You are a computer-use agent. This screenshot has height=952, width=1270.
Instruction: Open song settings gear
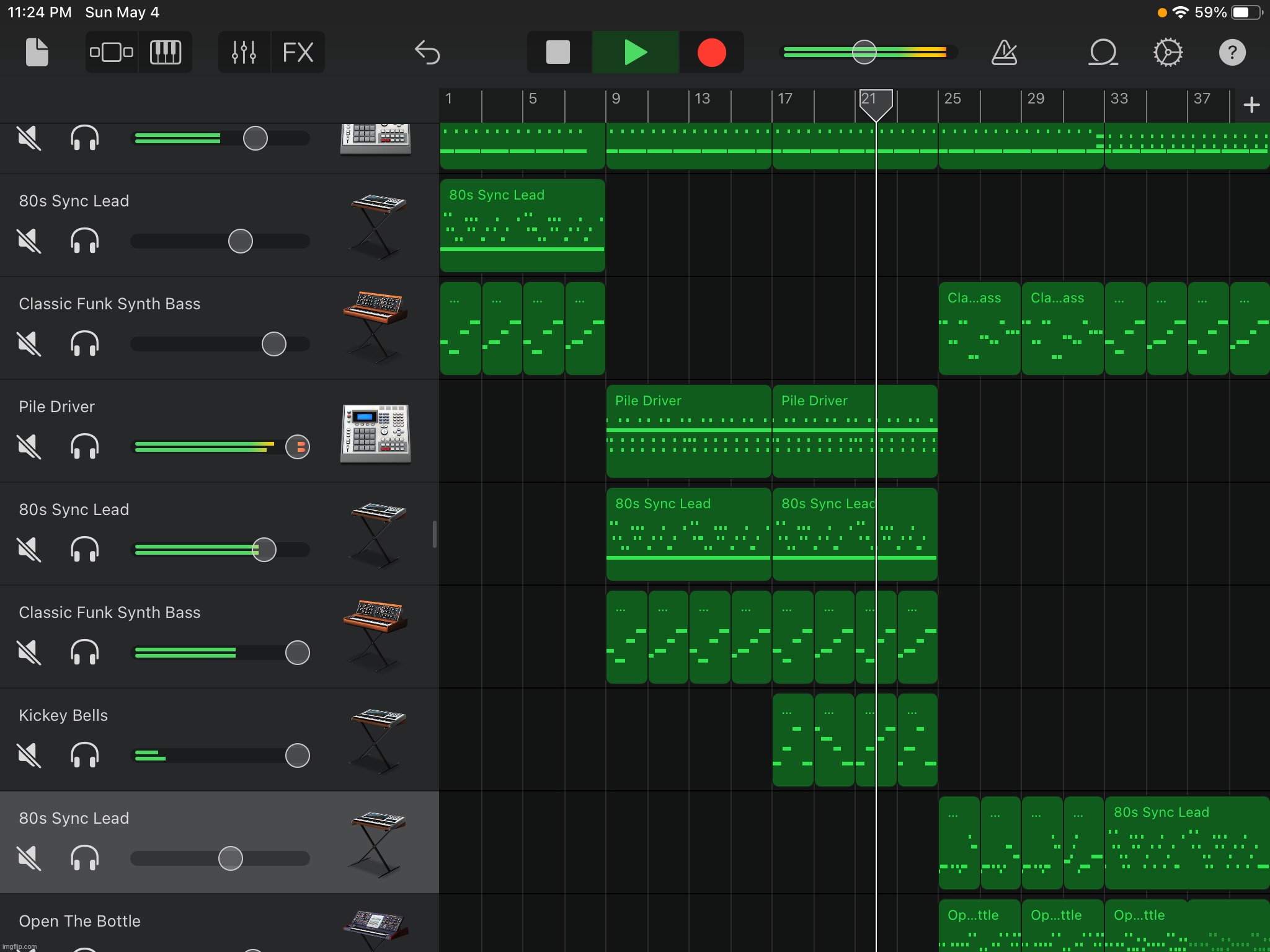click(x=1168, y=52)
